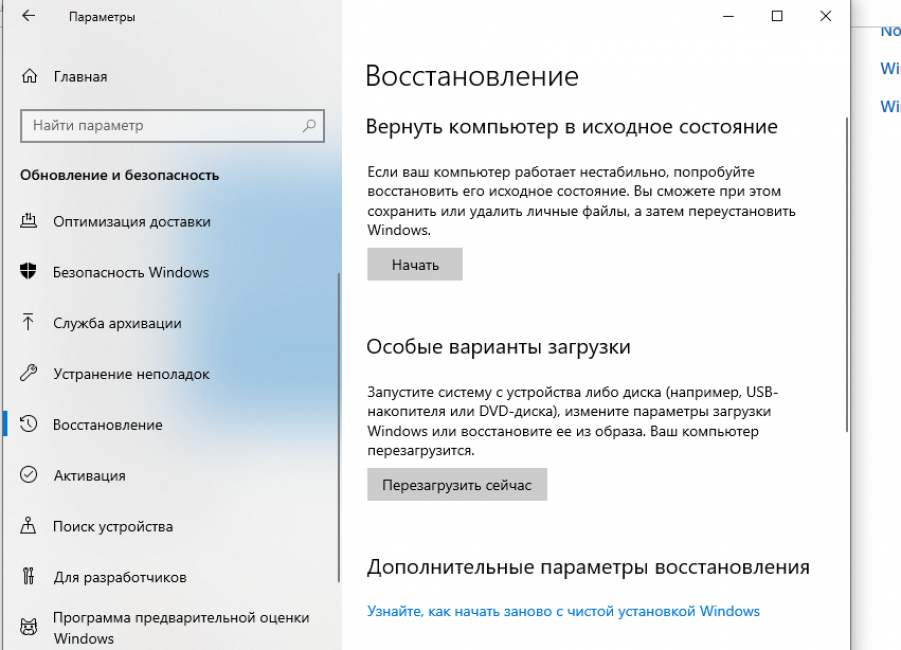Viewport: 901px width, 650px height.
Task: Click the Поиск устройства locator icon
Action: tap(28, 525)
